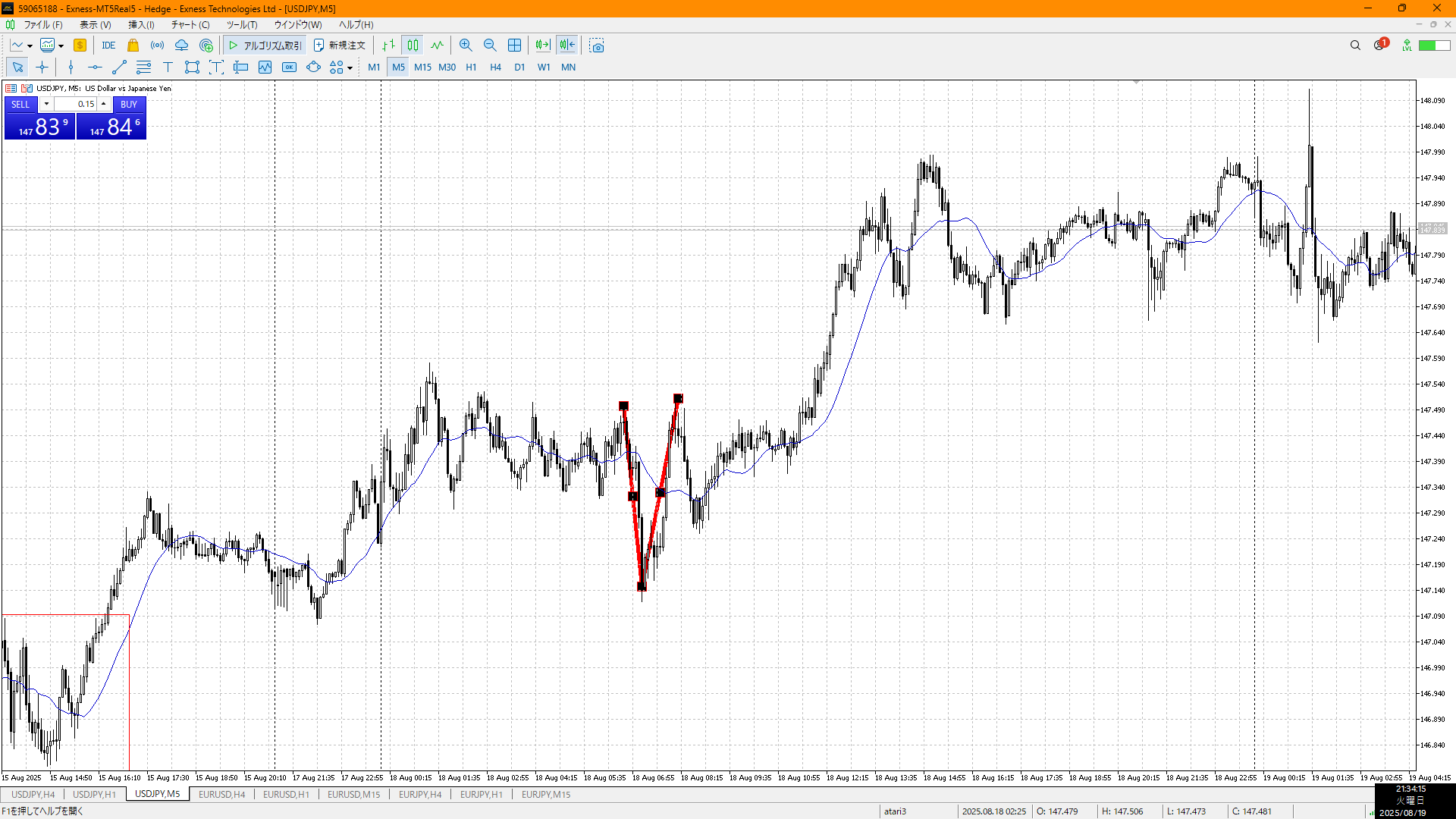The width and height of the screenshot is (1456, 819).
Task: Open the 挿入(I) menu
Action: click(141, 25)
